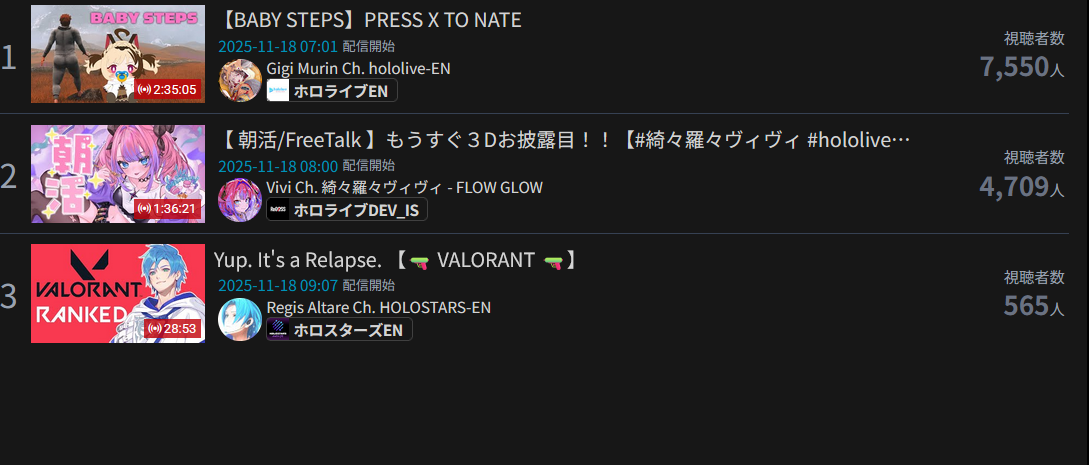Open the 朝活 FreeTalk stream thumbnail
This screenshot has height=465, width=1089.
coord(118,174)
